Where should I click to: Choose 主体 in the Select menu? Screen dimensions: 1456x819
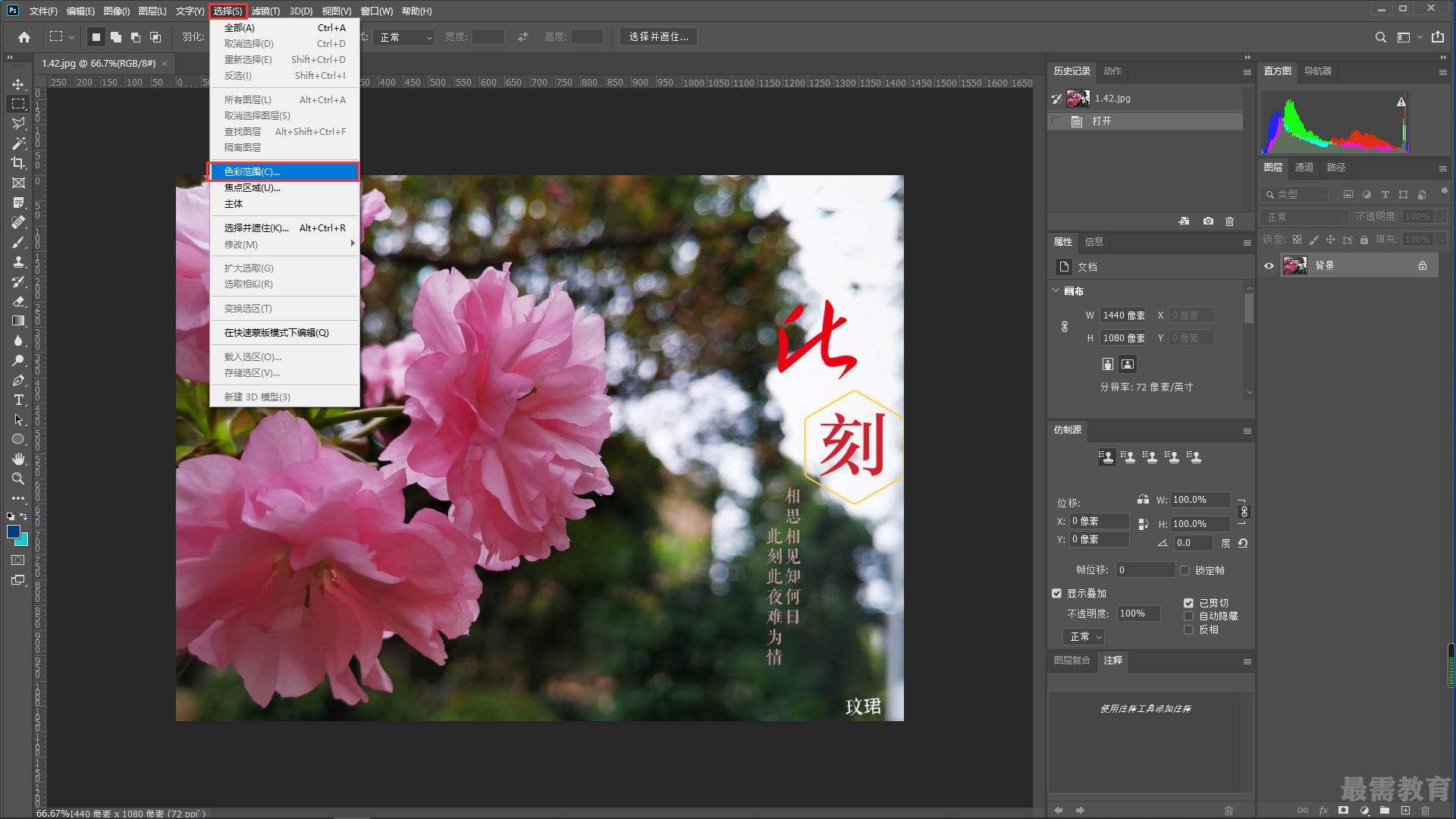tap(284, 204)
